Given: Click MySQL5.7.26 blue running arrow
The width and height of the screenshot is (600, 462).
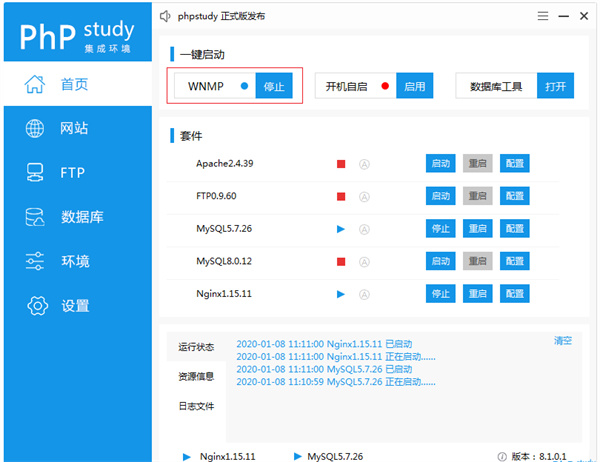Looking at the screenshot, I should point(341,229).
